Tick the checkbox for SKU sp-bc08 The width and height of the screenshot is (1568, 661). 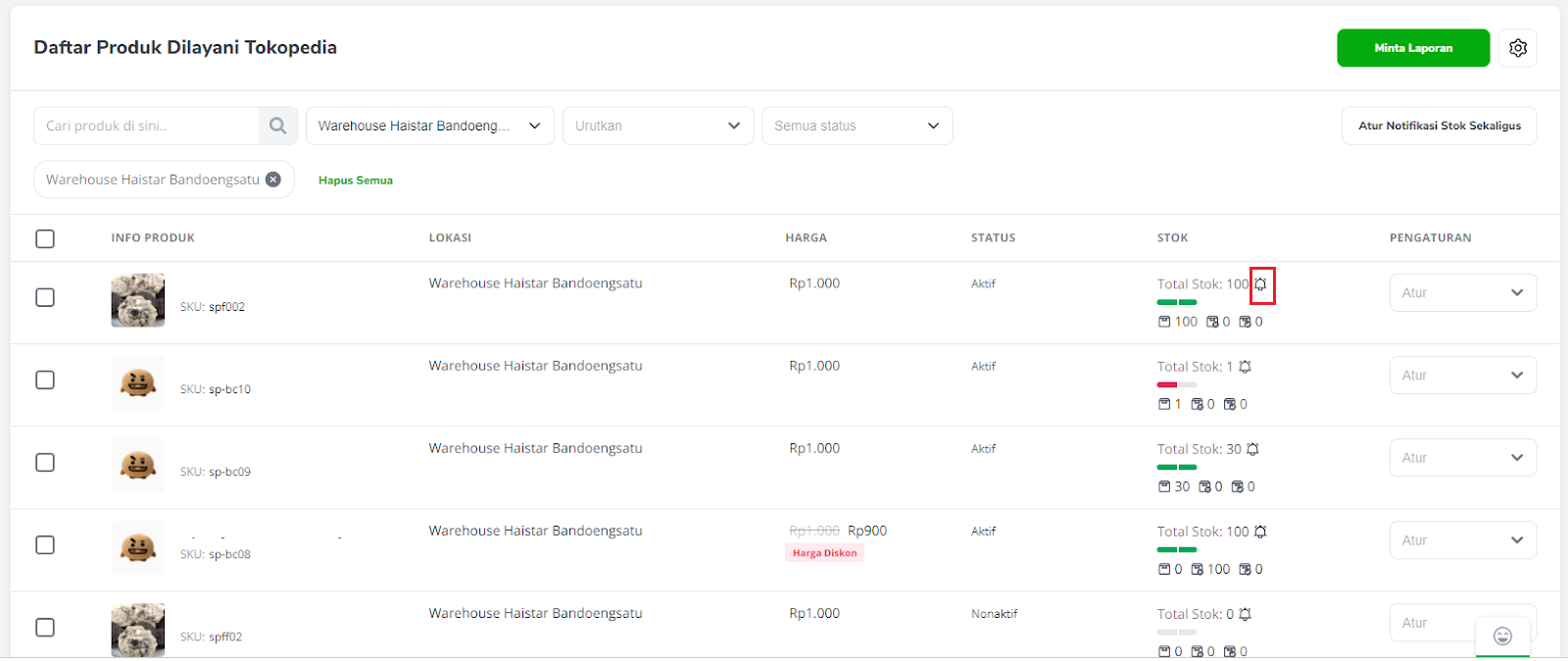(45, 544)
